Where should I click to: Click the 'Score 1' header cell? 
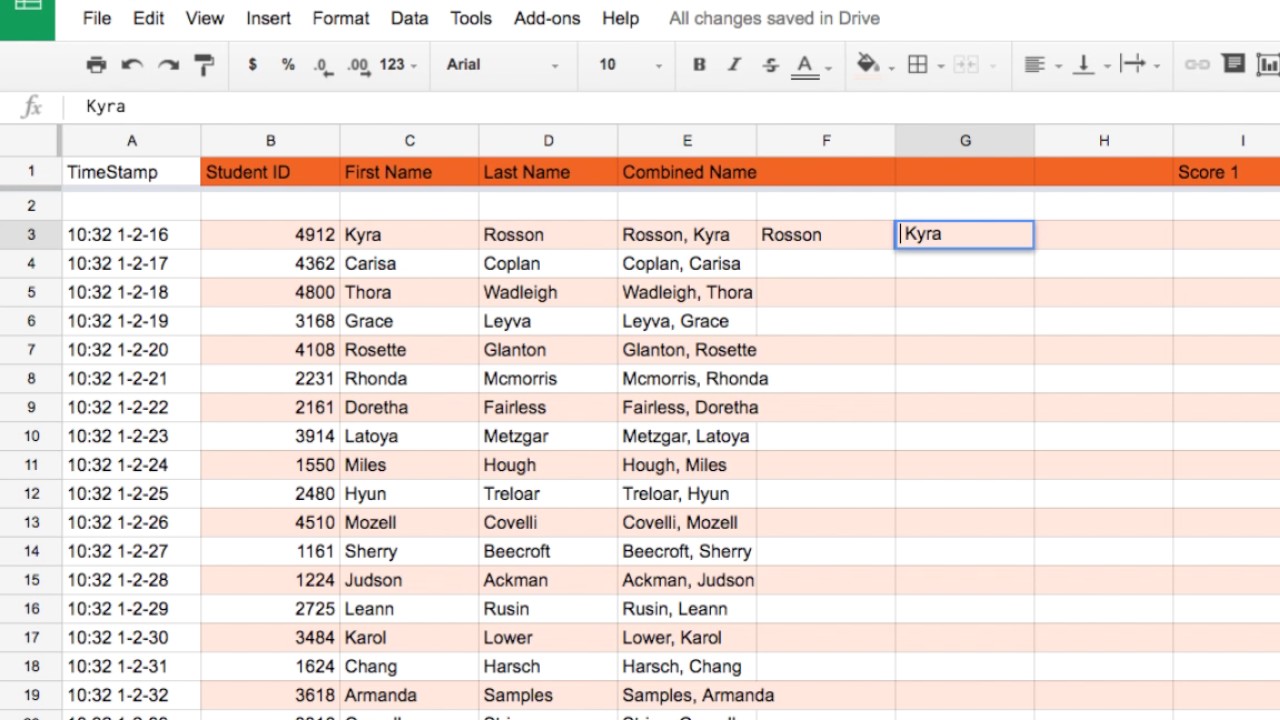click(x=1227, y=172)
